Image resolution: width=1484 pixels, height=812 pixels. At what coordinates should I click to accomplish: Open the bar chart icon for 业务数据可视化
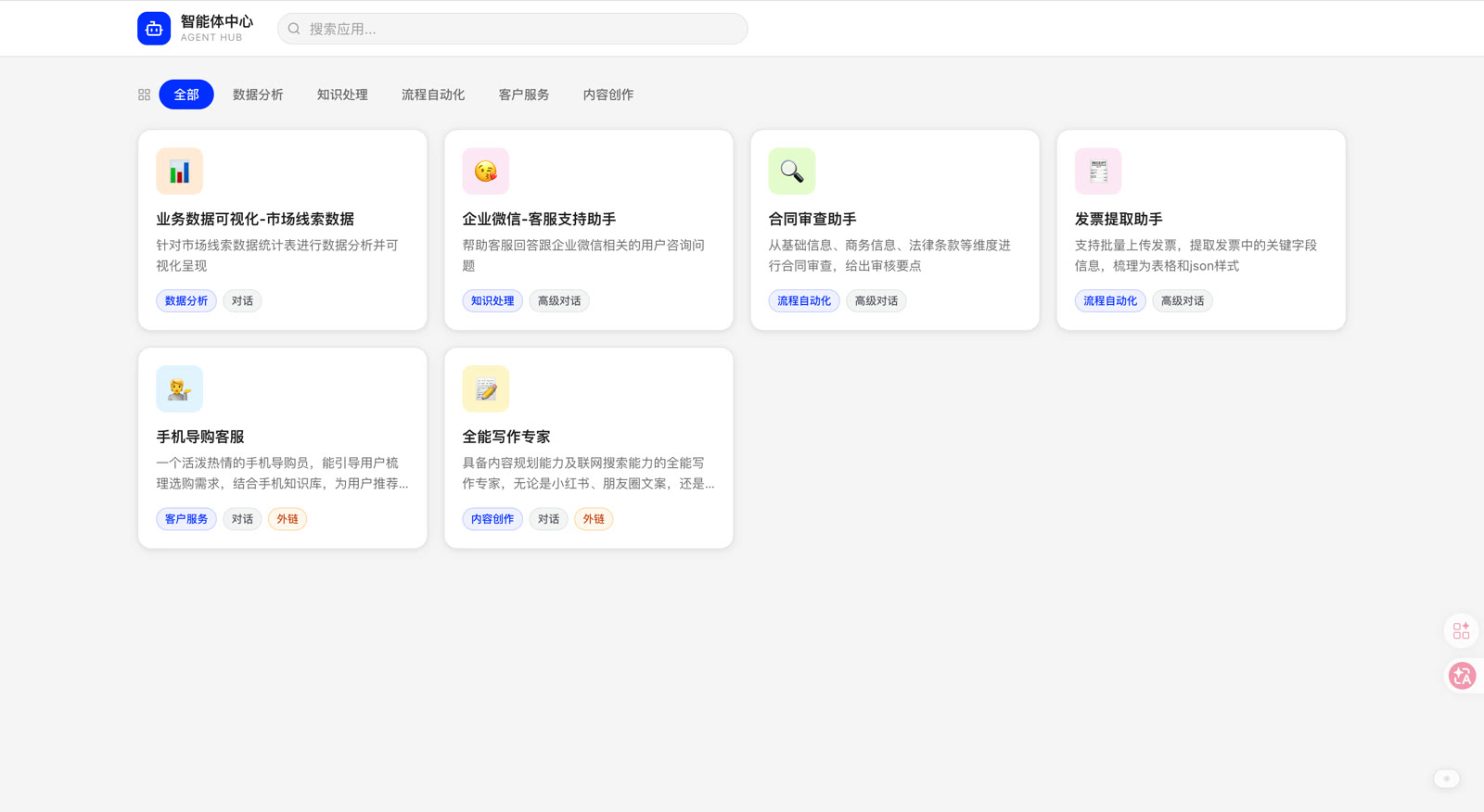[x=179, y=171]
